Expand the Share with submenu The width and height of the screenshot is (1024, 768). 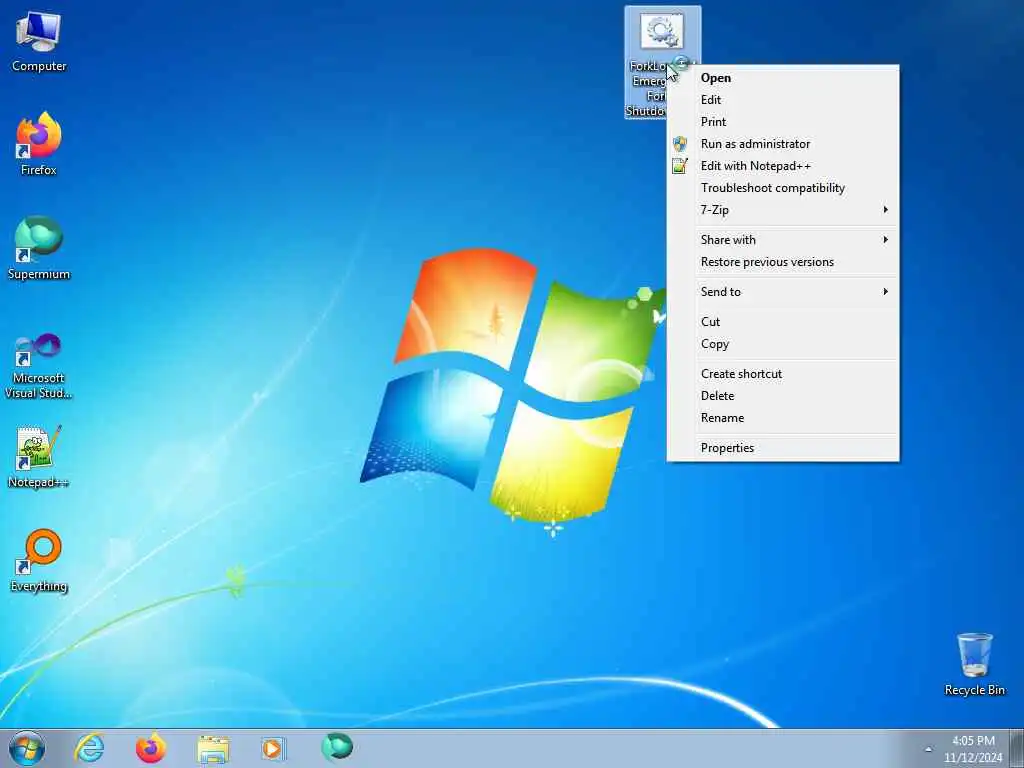(x=783, y=240)
